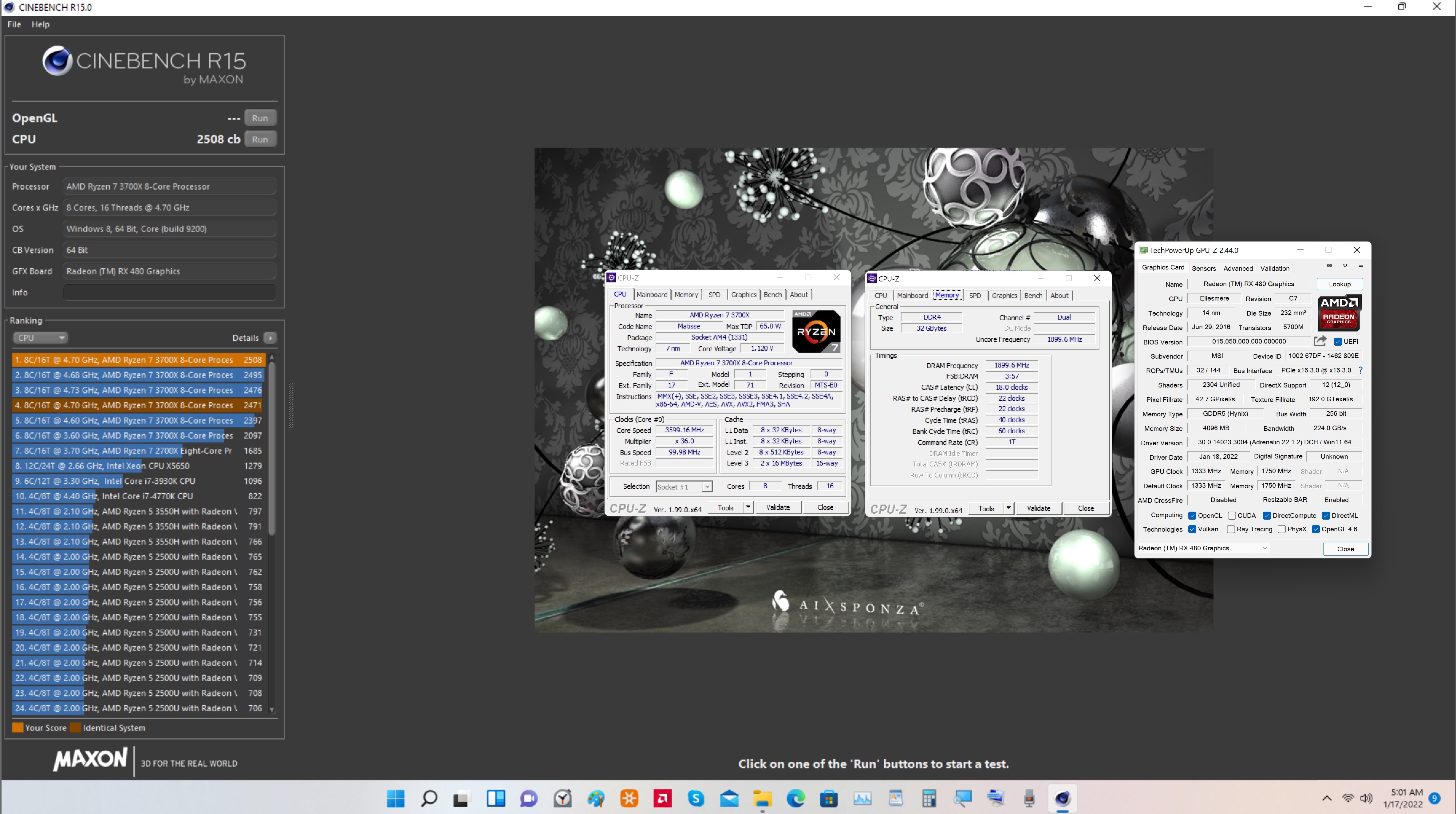Image resolution: width=1456 pixels, height=814 pixels.
Task: Open the Socket #1 selection dropdown
Action: (x=684, y=486)
